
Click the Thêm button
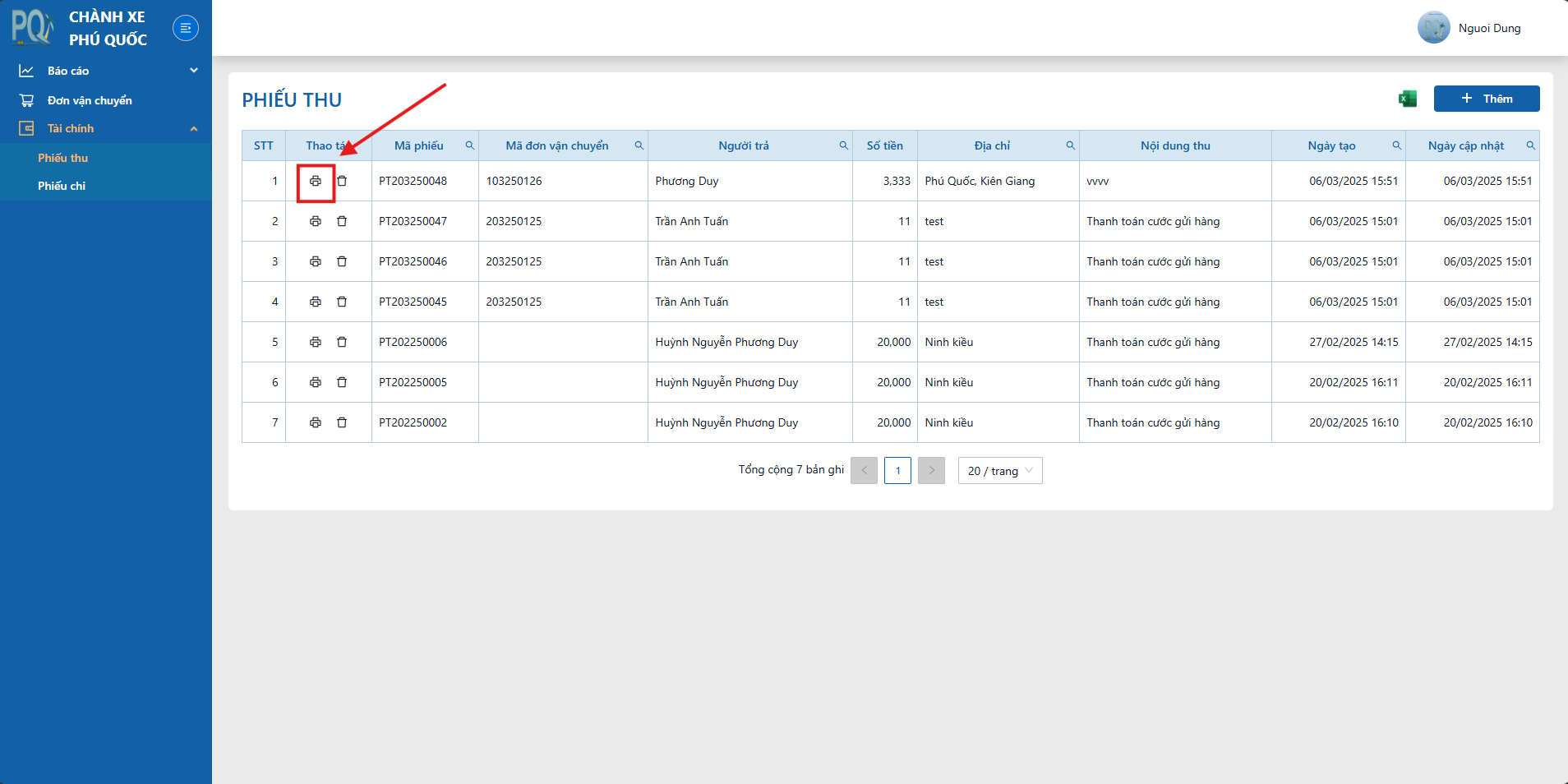1487,99
